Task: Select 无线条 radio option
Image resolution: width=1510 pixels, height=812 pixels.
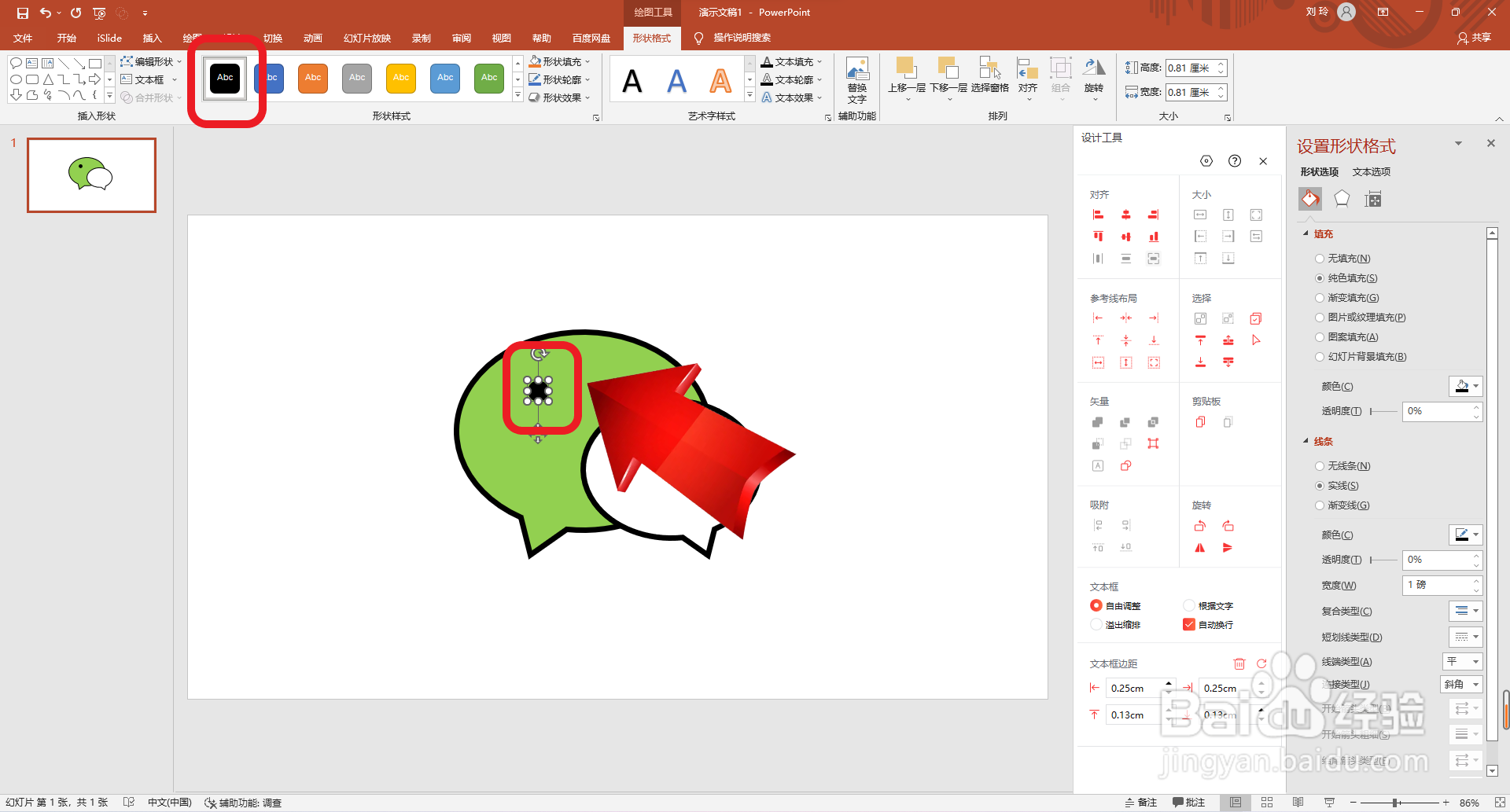Action: 1320,466
